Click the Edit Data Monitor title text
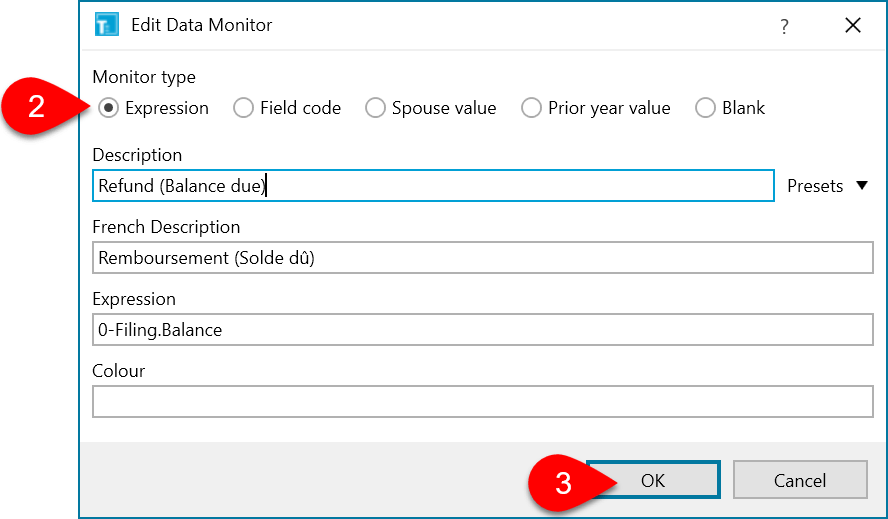888x519 pixels. [x=201, y=25]
